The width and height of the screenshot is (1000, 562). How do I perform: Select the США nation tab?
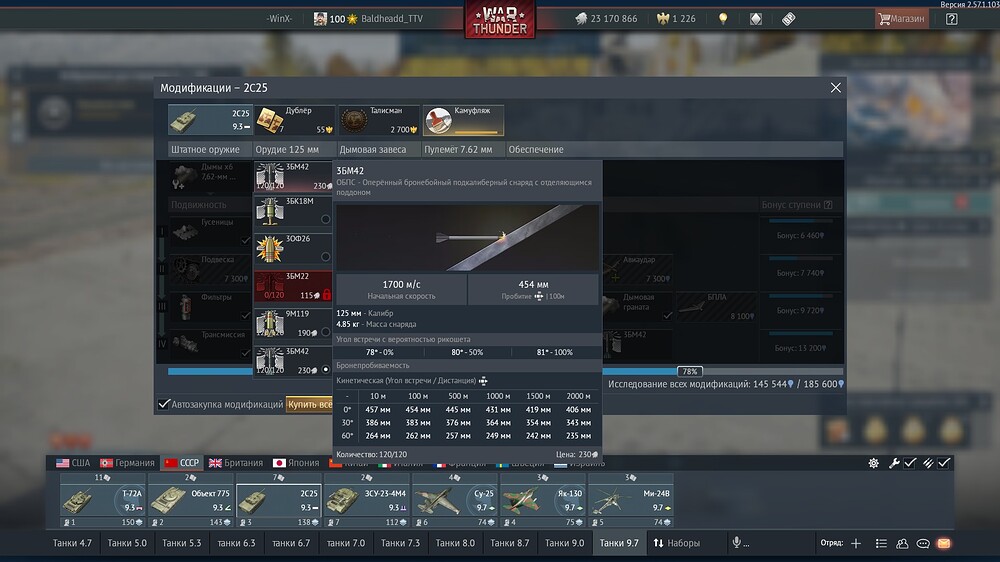tap(73, 462)
